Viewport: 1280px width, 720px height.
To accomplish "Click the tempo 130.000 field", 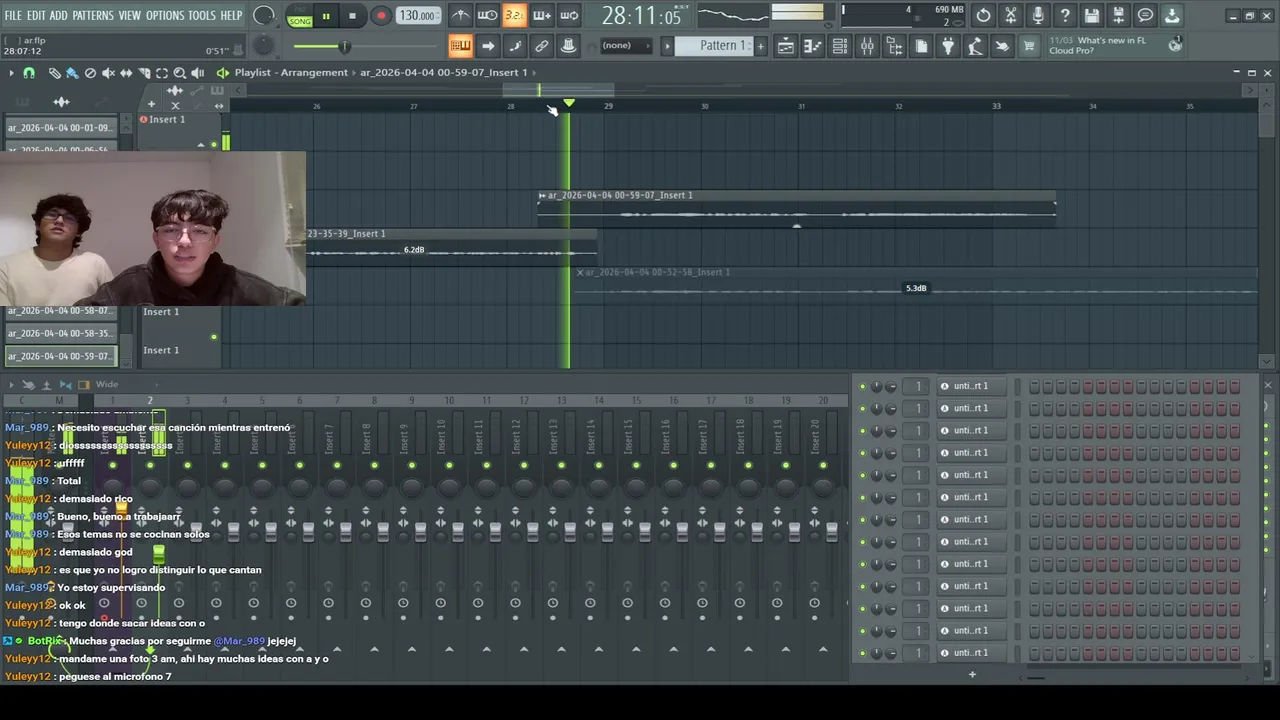I will coord(417,16).
